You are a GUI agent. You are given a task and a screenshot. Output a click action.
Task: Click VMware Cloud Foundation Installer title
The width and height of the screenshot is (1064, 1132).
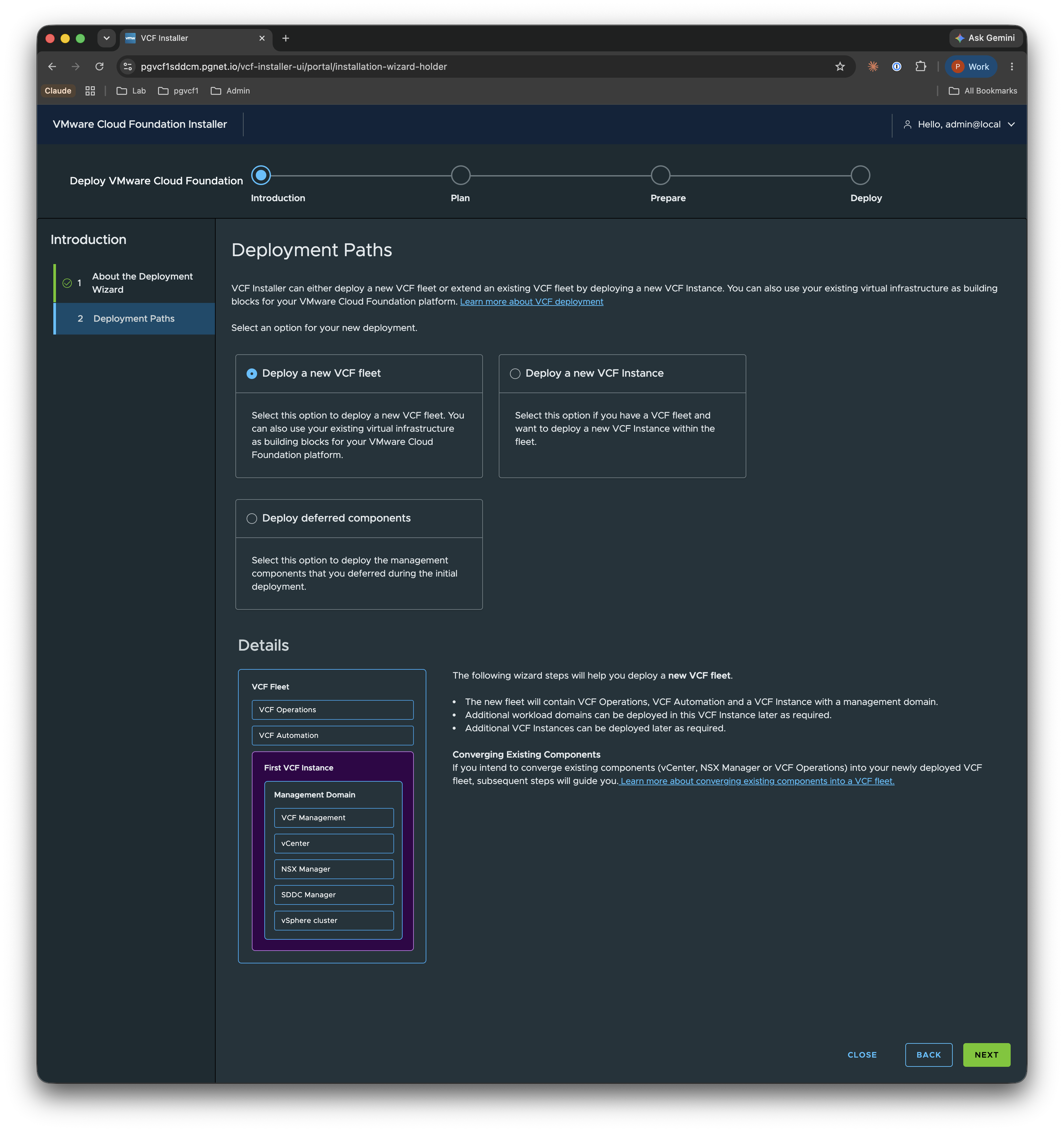140,124
